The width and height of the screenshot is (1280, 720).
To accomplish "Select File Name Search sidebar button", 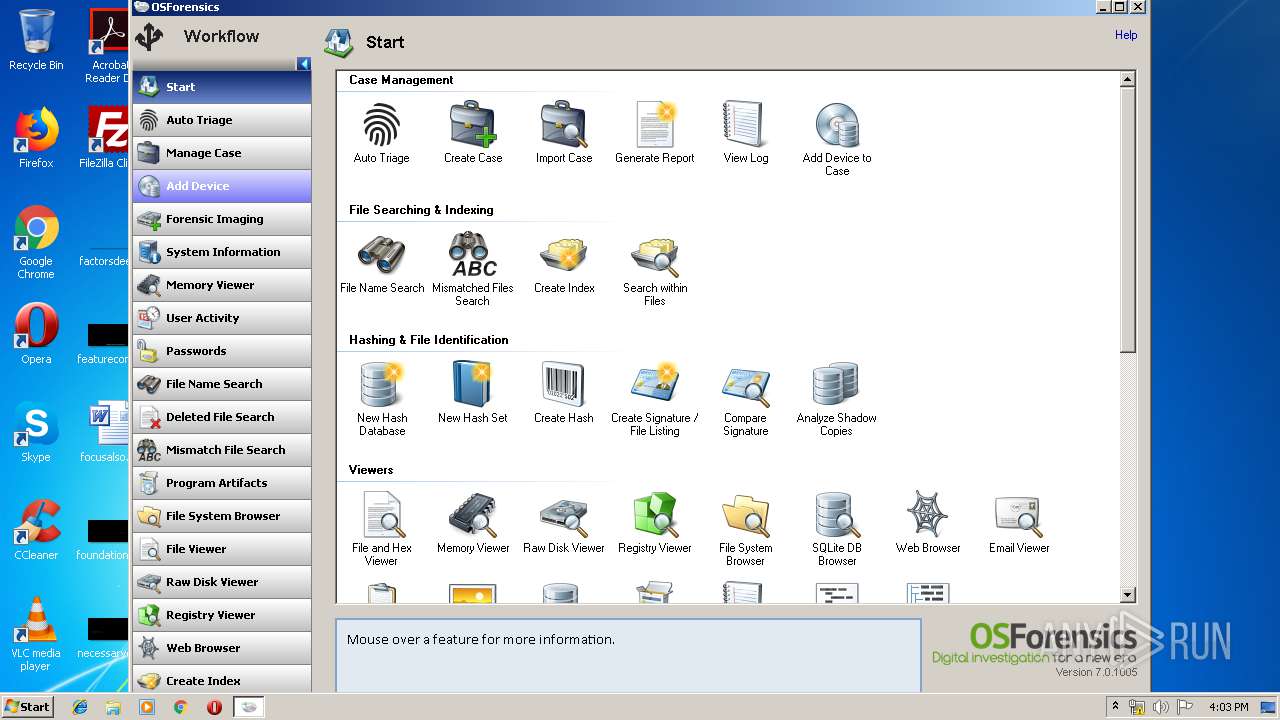I will click(x=222, y=384).
